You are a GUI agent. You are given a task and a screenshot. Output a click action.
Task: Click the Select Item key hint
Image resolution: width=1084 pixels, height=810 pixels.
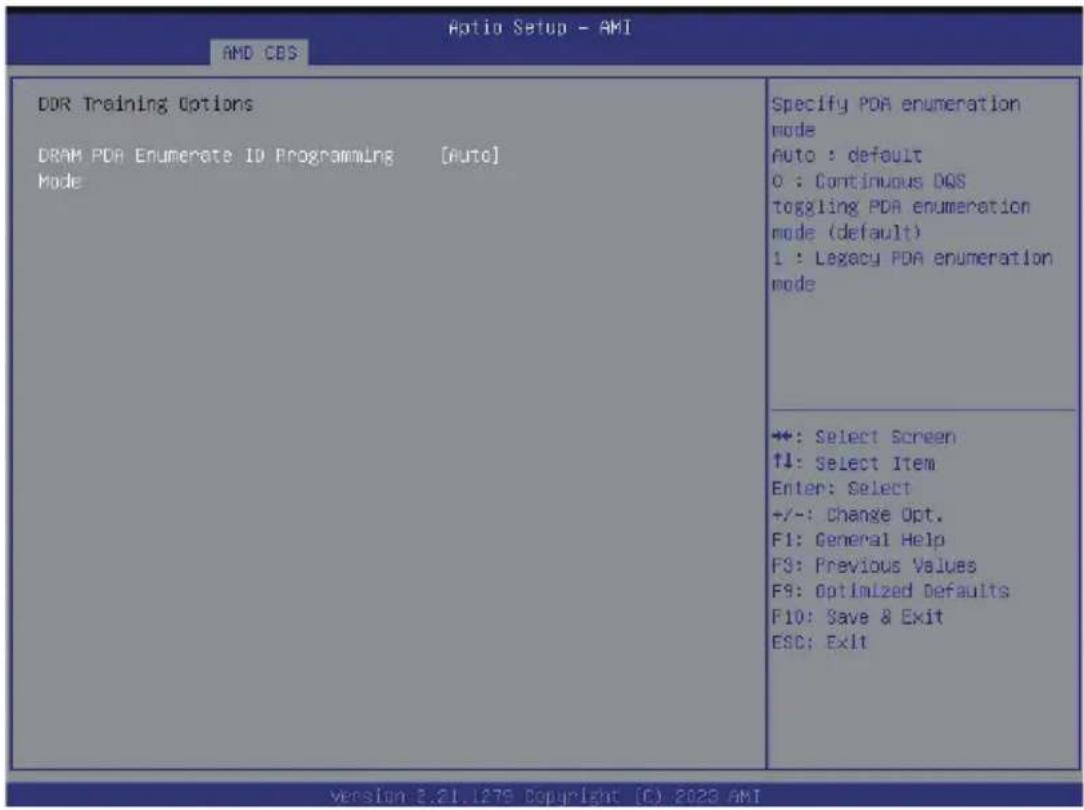coord(853,463)
